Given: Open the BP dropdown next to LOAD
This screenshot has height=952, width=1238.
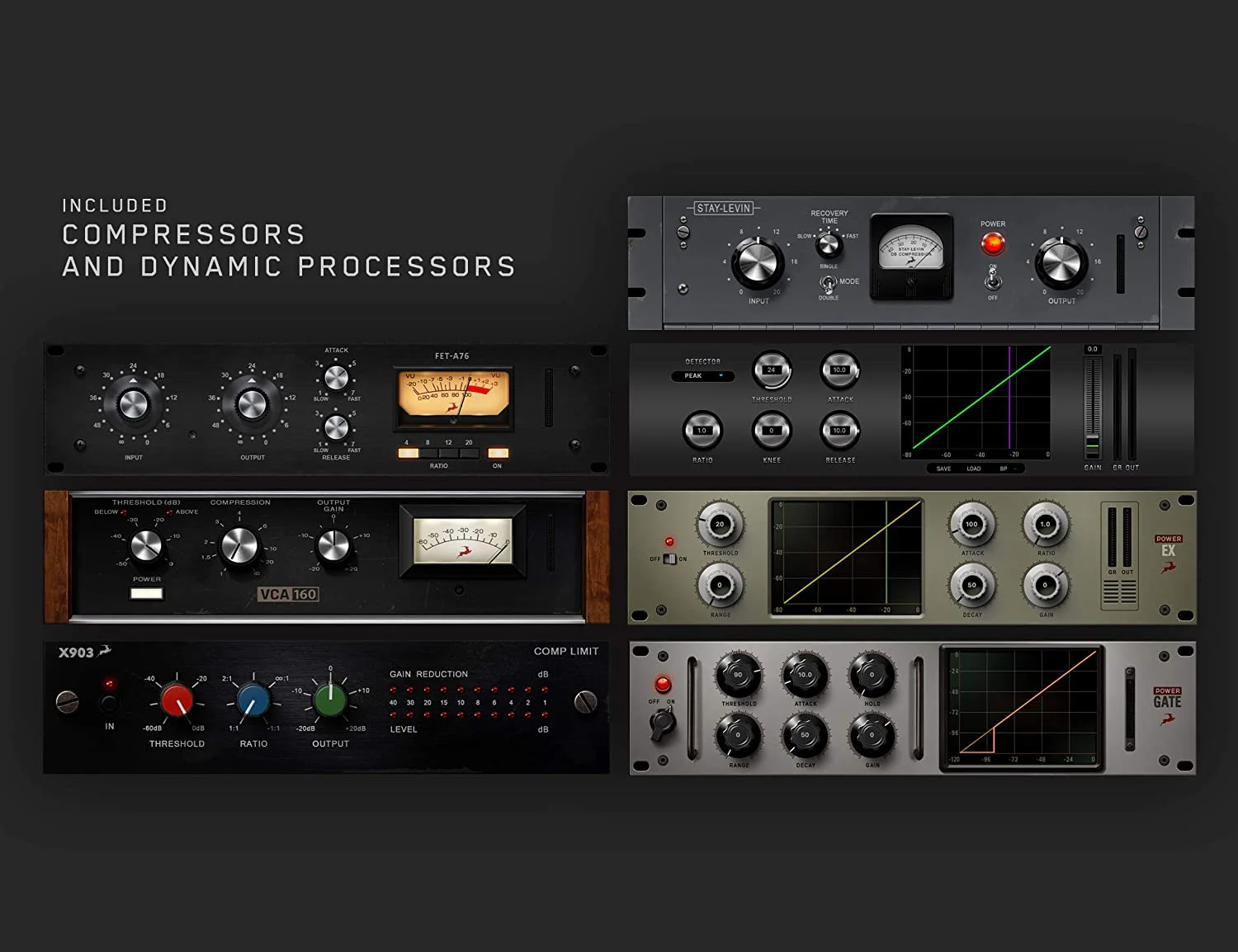Looking at the screenshot, I should point(1009,469).
